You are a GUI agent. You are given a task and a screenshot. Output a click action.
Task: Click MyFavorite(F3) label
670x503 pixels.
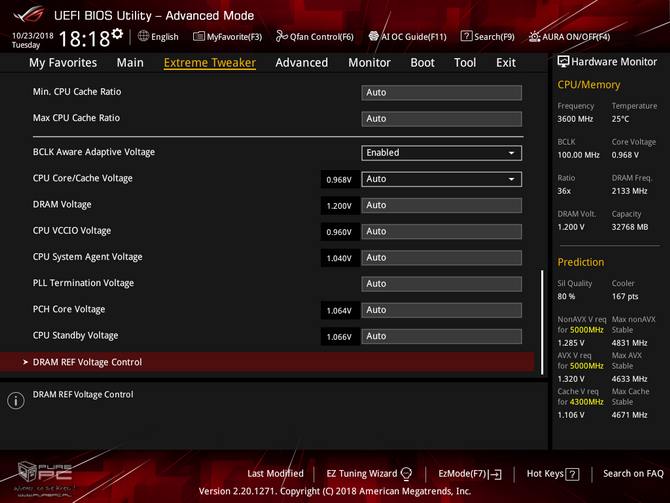234,37
